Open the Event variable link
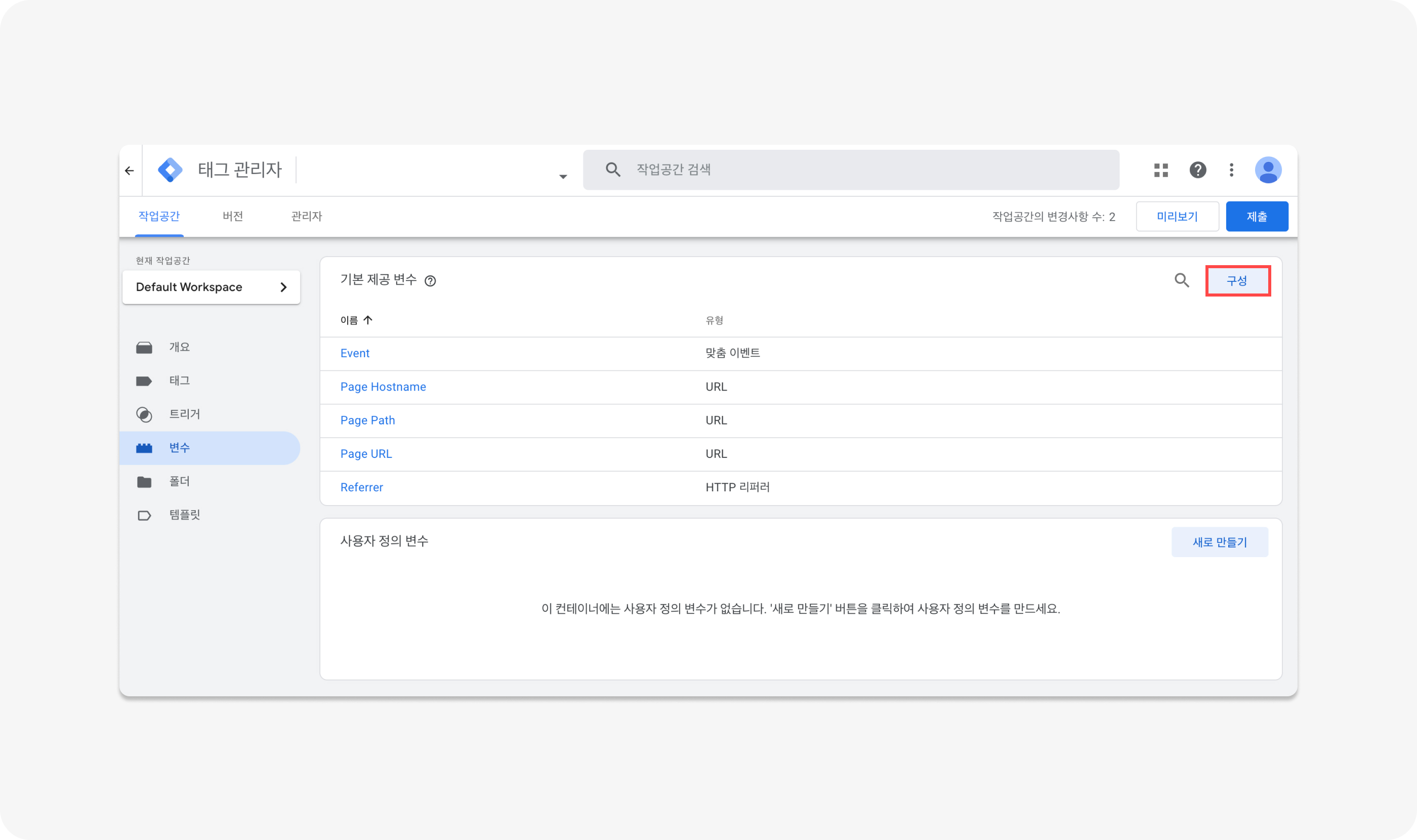This screenshot has height=840, width=1417. coord(354,353)
